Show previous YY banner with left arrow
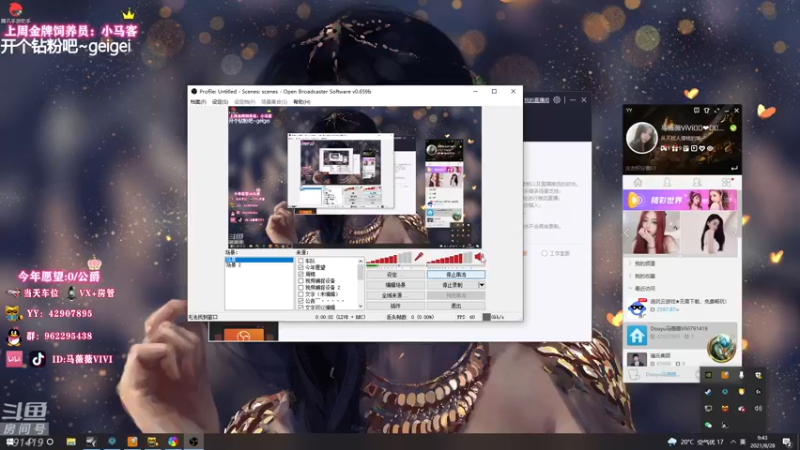800x450 pixels. [x=627, y=233]
